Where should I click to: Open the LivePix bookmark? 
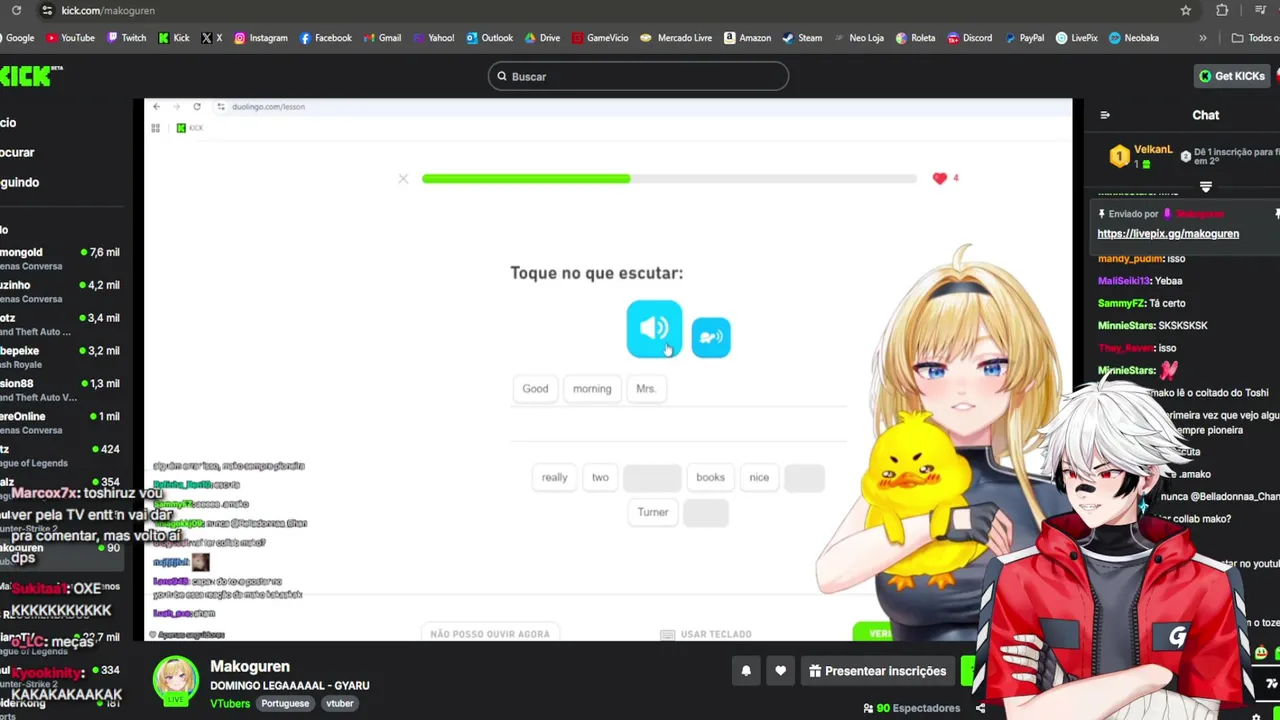pos(1076,38)
